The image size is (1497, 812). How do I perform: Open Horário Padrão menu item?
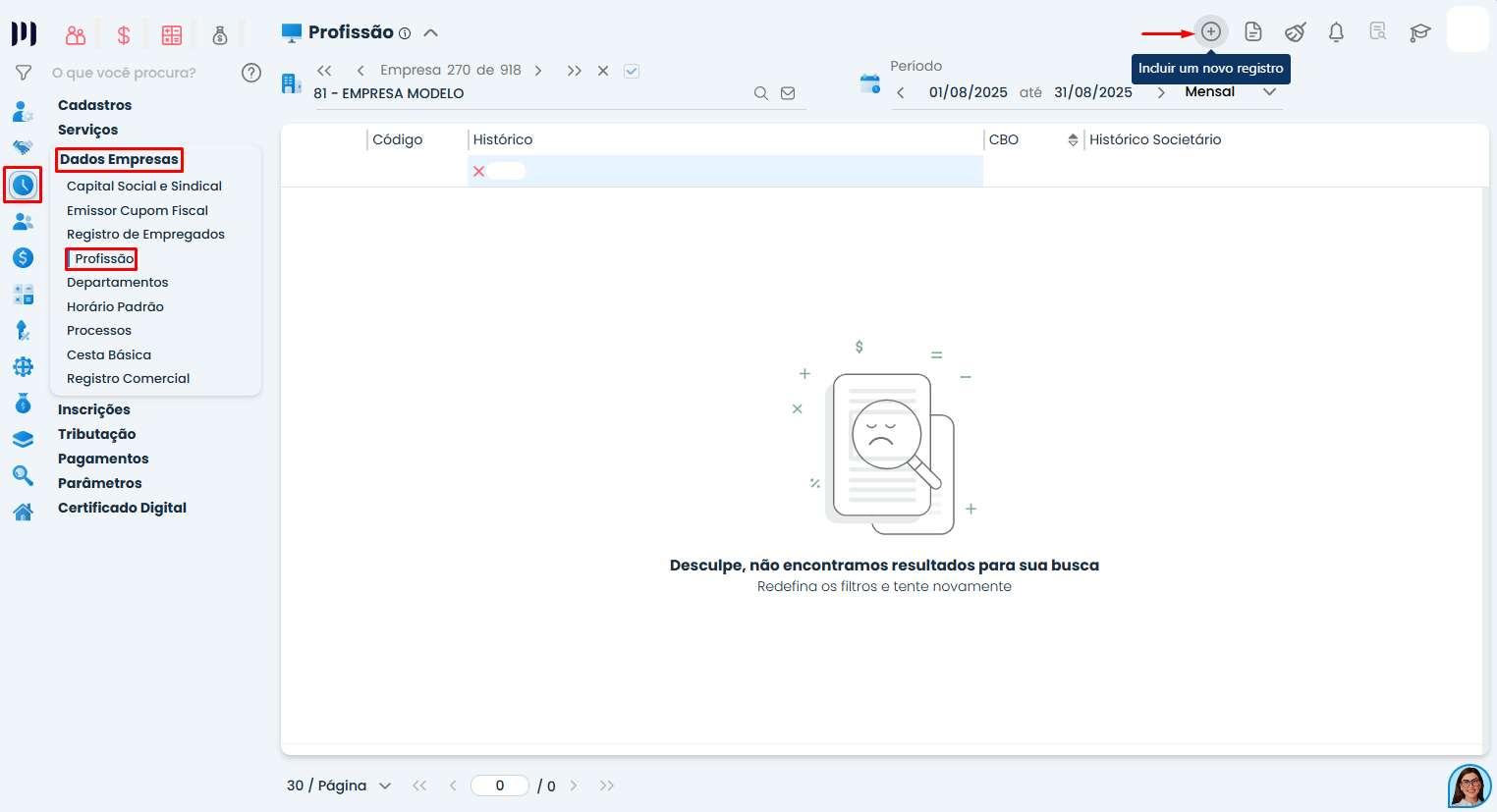coord(115,306)
